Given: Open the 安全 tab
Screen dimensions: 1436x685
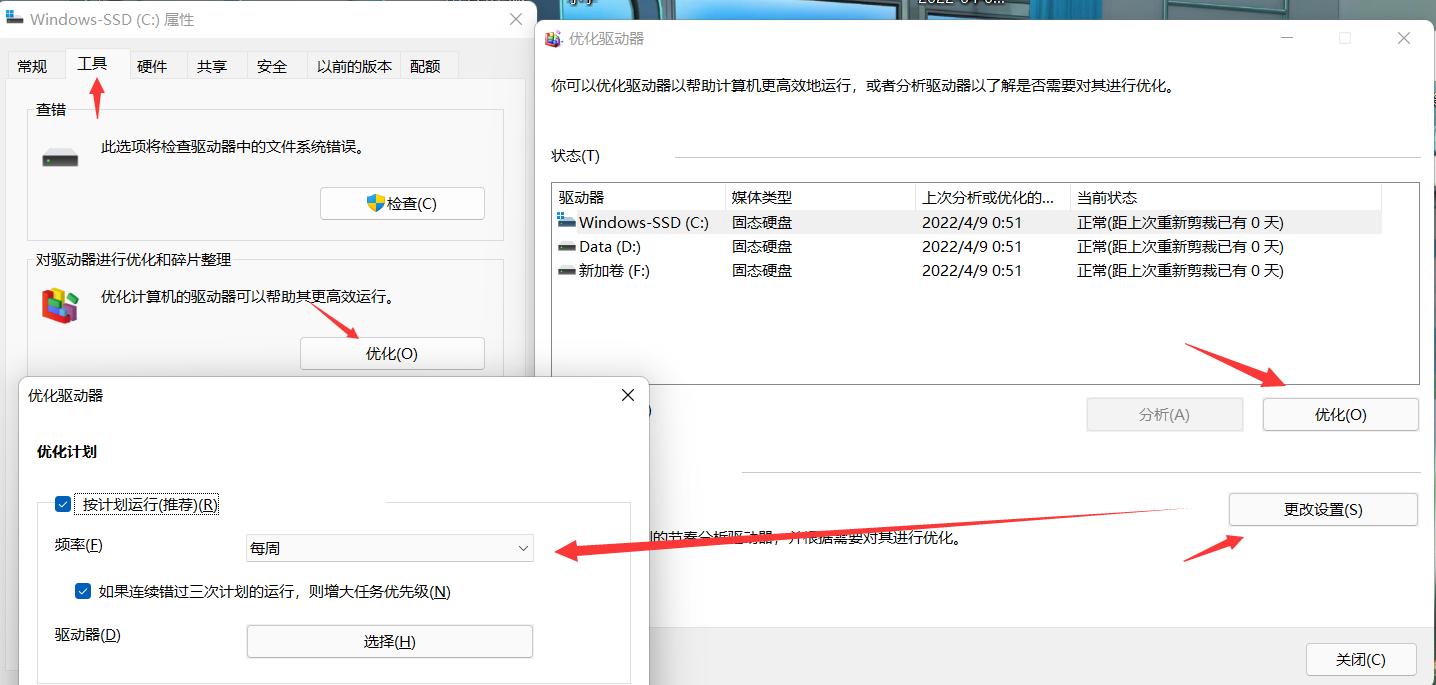Looking at the screenshot, I should tap(271, 64).
